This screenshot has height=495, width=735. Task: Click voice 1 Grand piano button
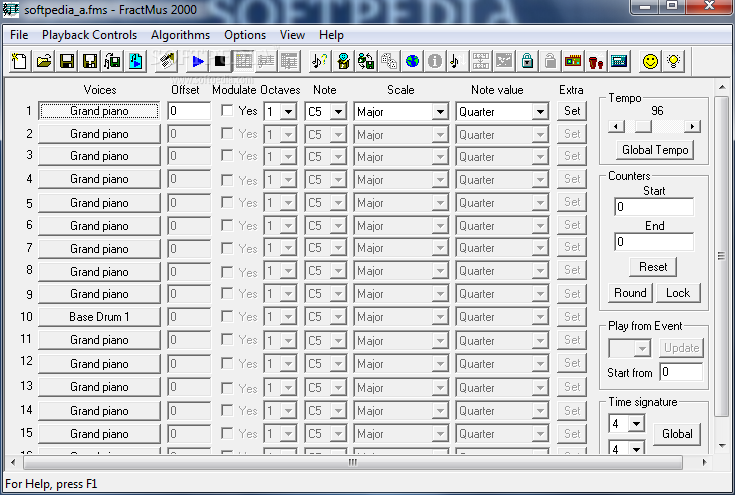coord(99,111)
